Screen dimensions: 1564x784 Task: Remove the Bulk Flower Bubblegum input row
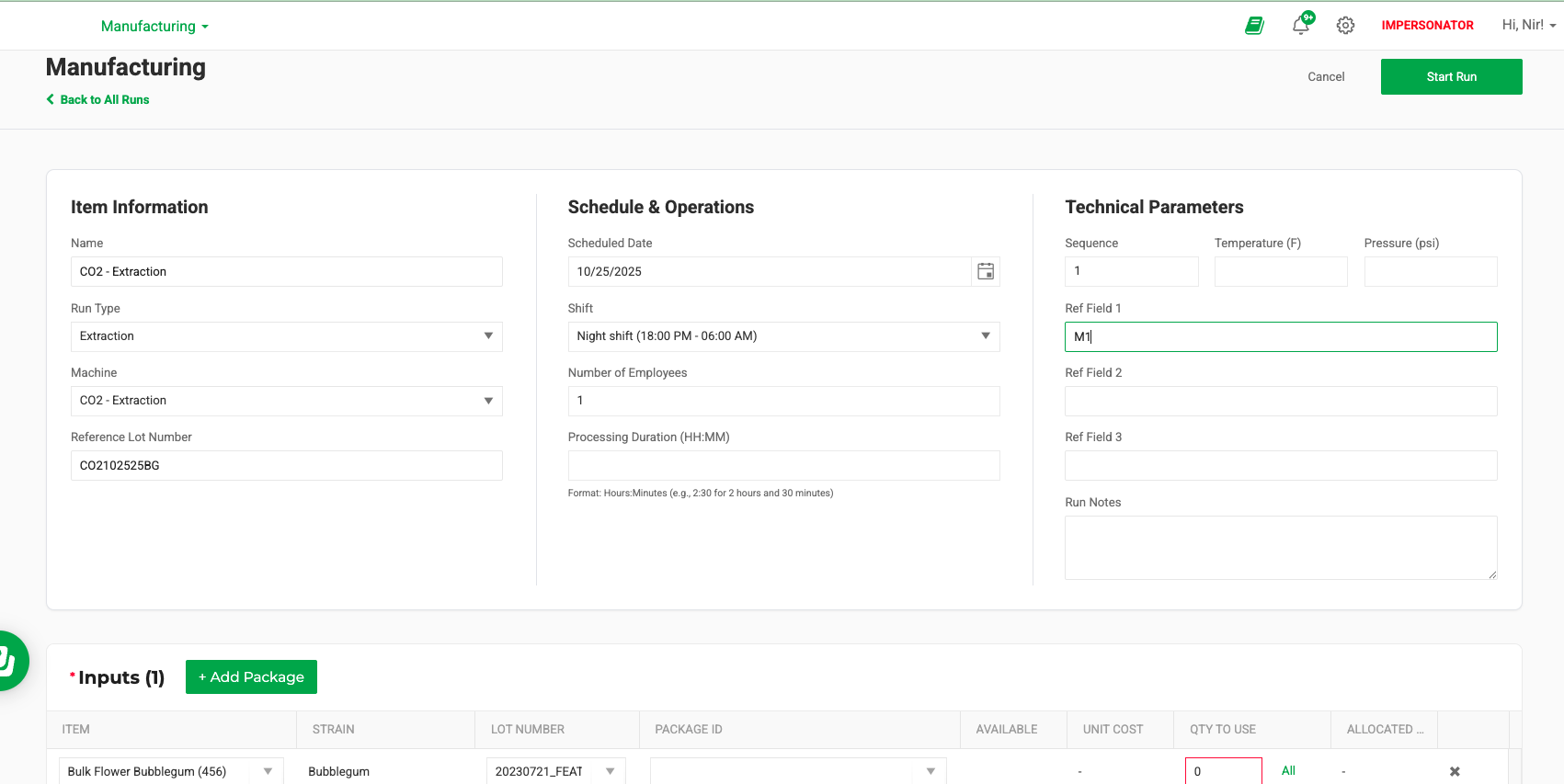point(1455,771)
